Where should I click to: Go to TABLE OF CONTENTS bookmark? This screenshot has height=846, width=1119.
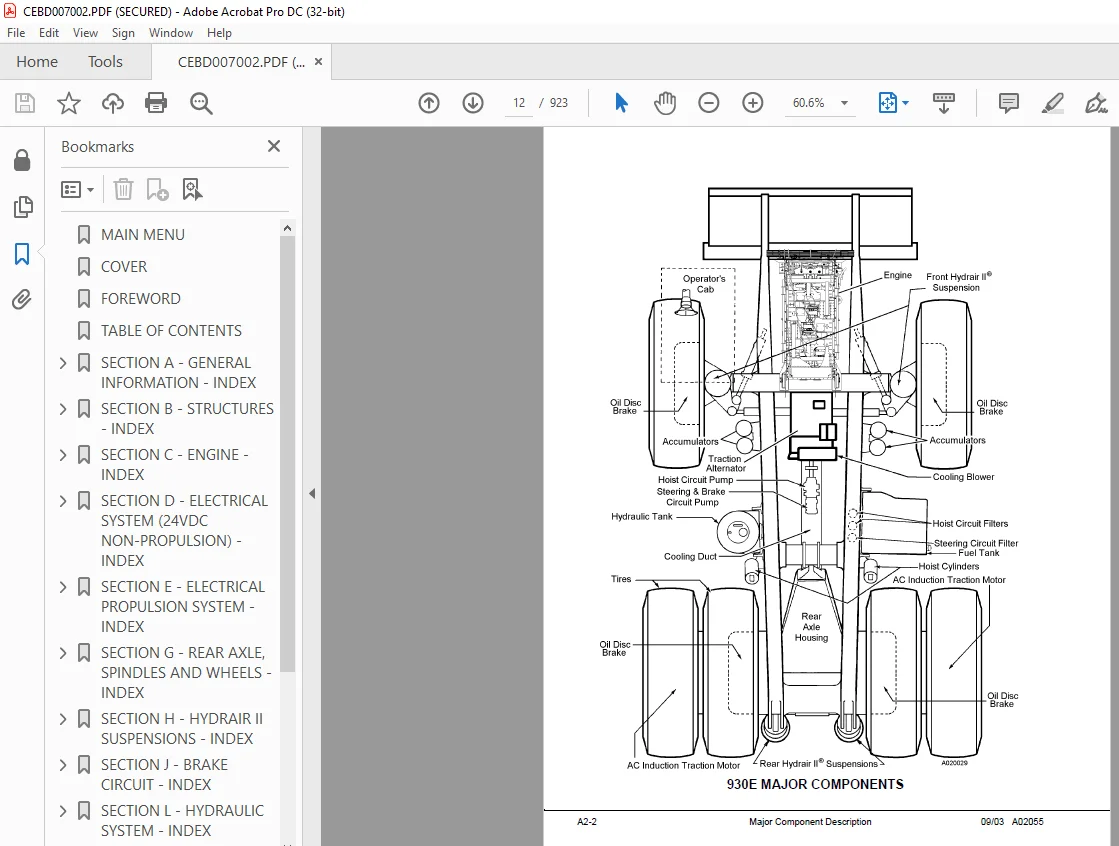171,331
